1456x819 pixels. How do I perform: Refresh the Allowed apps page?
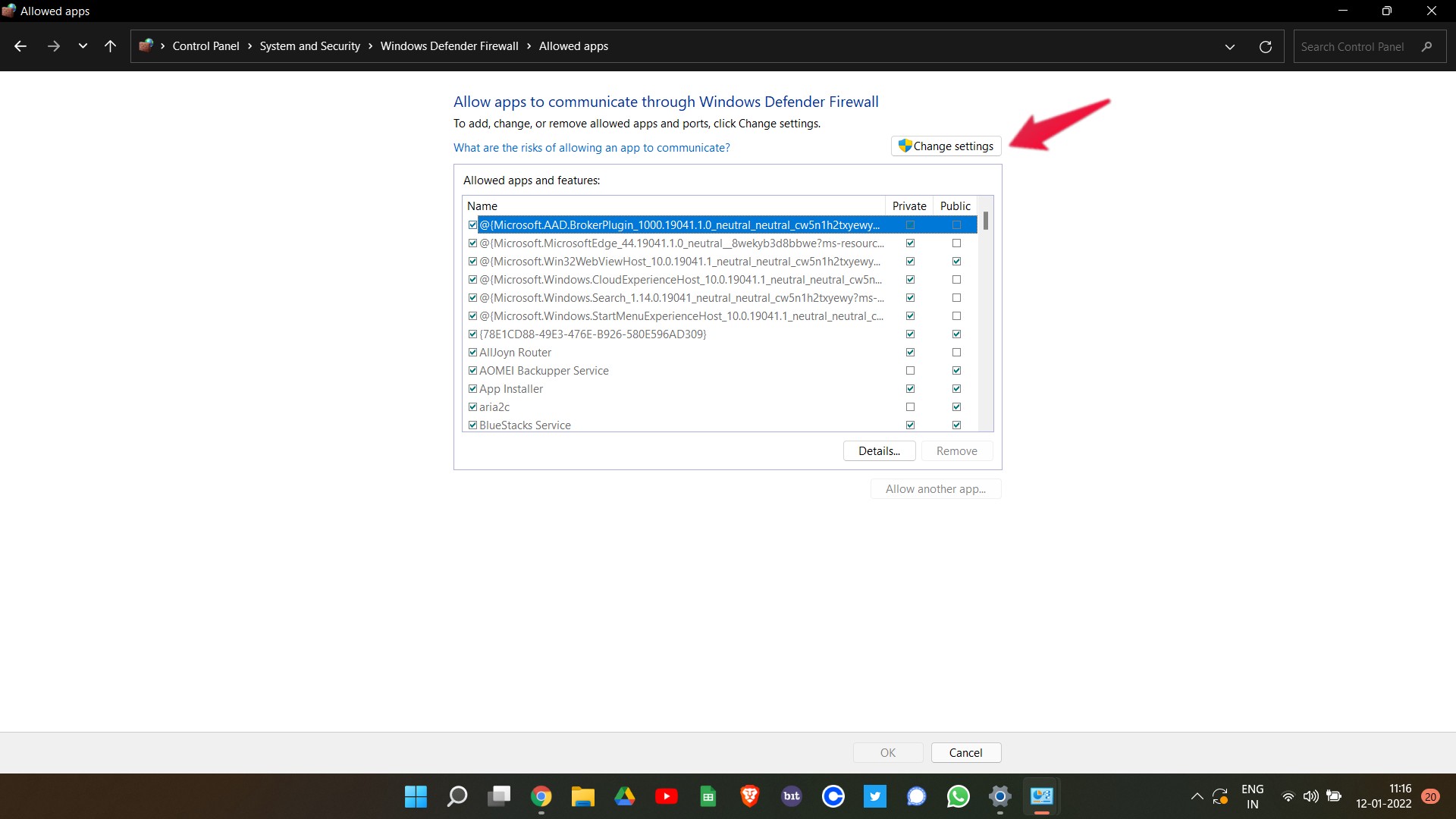pos(1265,47)
